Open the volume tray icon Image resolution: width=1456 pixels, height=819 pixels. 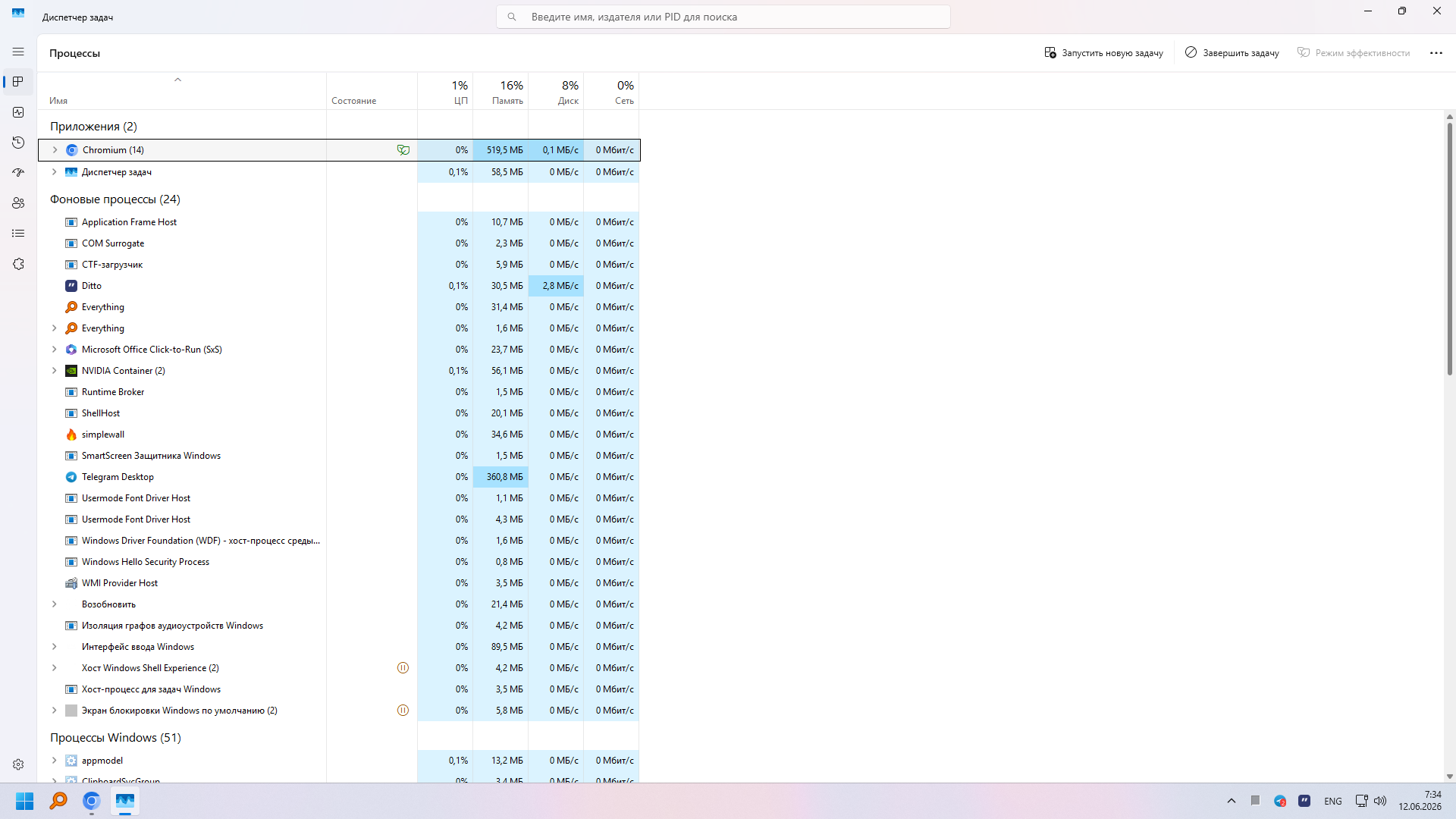click(x=1380, y=801)
